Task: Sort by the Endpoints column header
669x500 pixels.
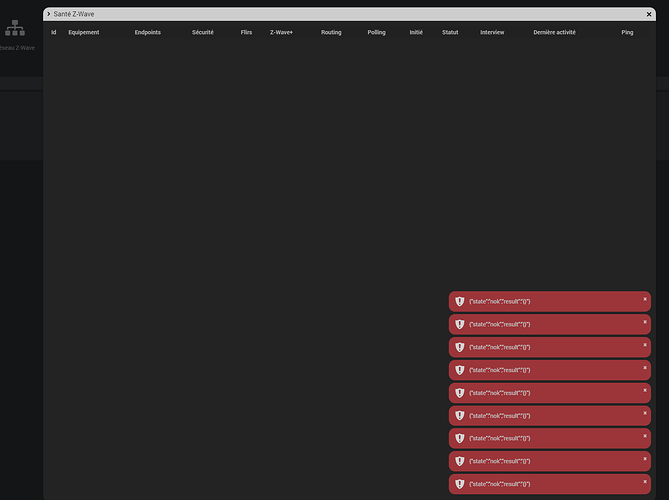Action: 148,32
